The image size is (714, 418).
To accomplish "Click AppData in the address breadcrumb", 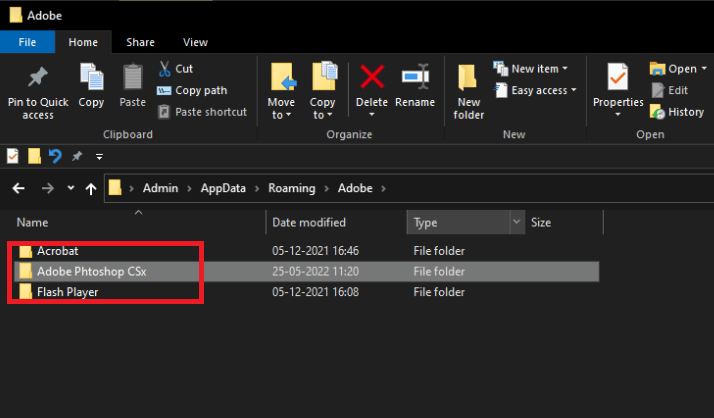I will click(x=223, y=188).
